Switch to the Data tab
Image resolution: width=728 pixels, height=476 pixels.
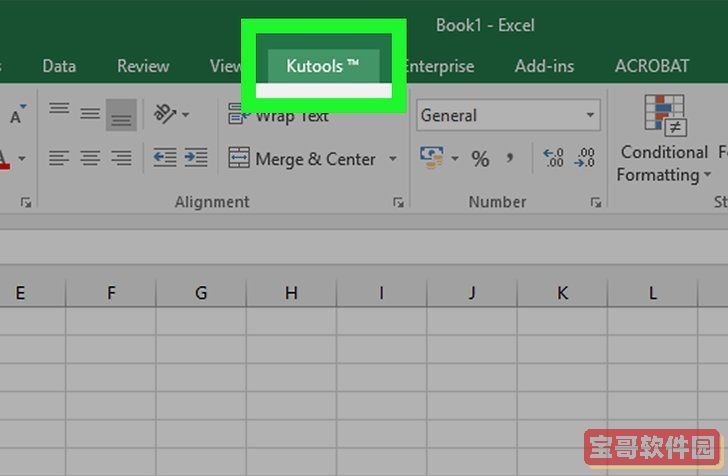tap(59, 66)
